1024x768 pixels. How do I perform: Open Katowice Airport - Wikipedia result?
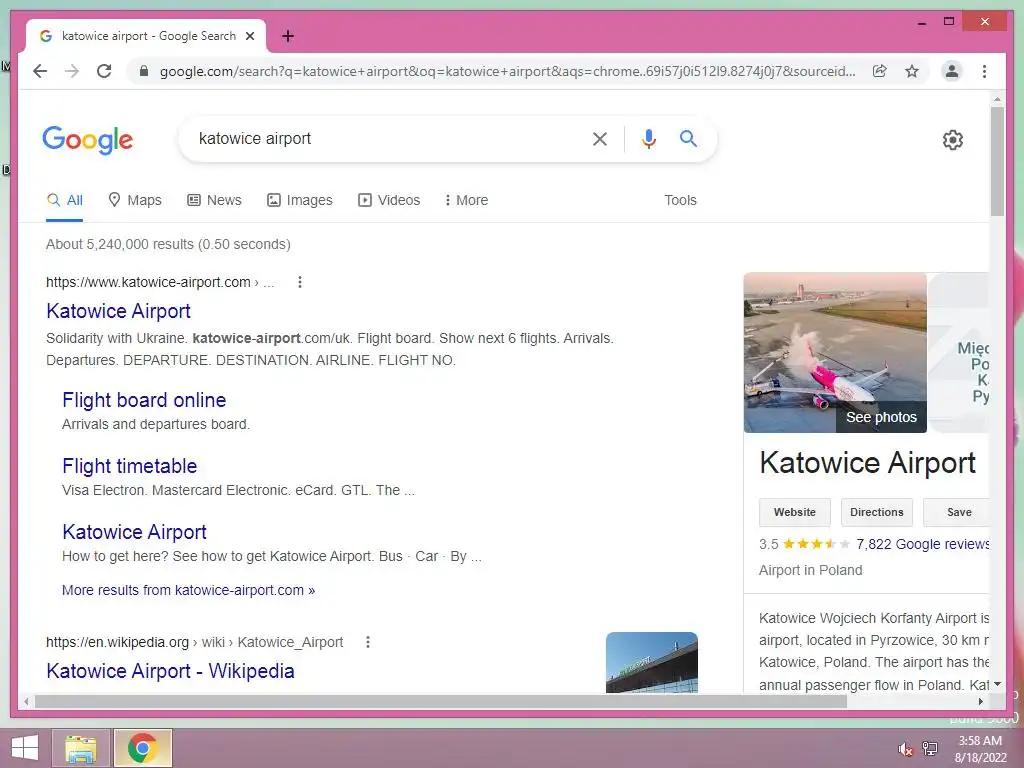coord(170,671)
